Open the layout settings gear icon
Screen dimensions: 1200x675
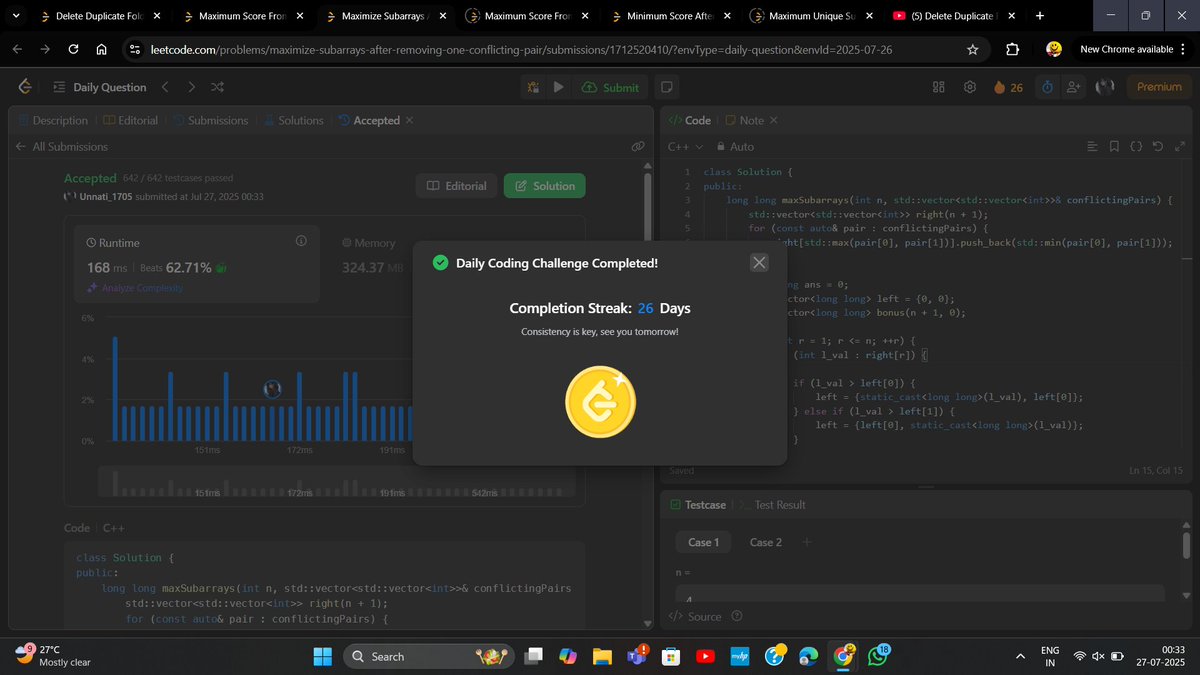[969, 87]
